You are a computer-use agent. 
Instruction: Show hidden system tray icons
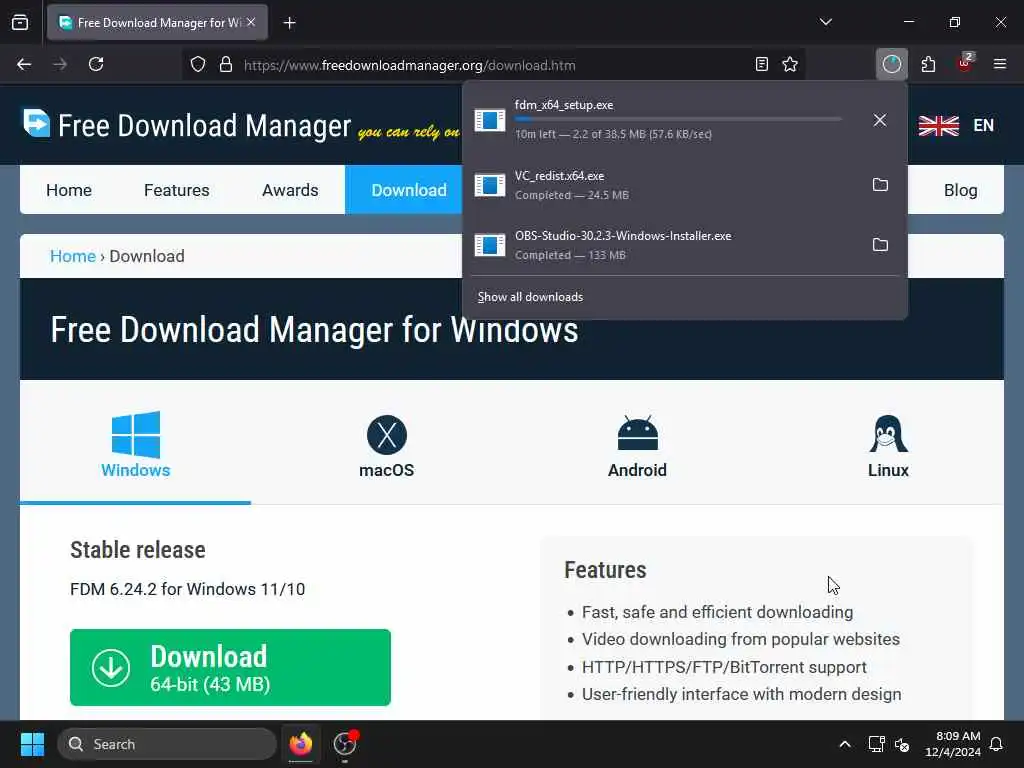844,744
